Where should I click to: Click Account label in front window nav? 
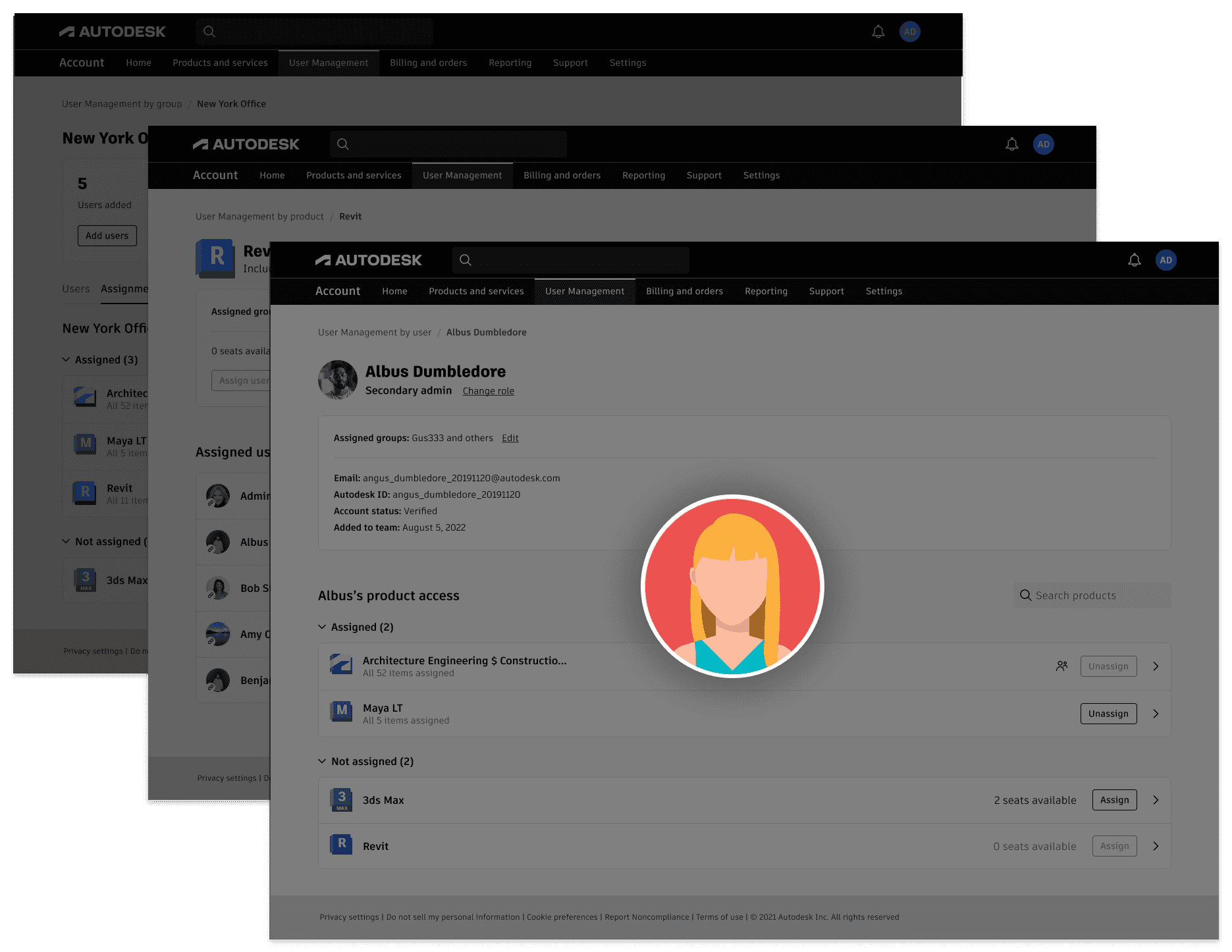(x=337, y=291)
